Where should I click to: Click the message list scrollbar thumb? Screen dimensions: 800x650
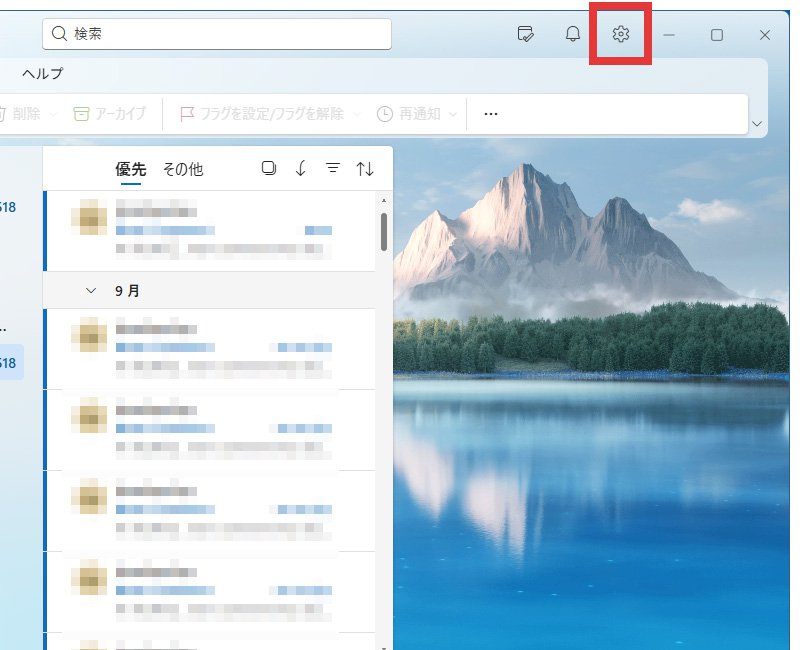pos(383,232)
